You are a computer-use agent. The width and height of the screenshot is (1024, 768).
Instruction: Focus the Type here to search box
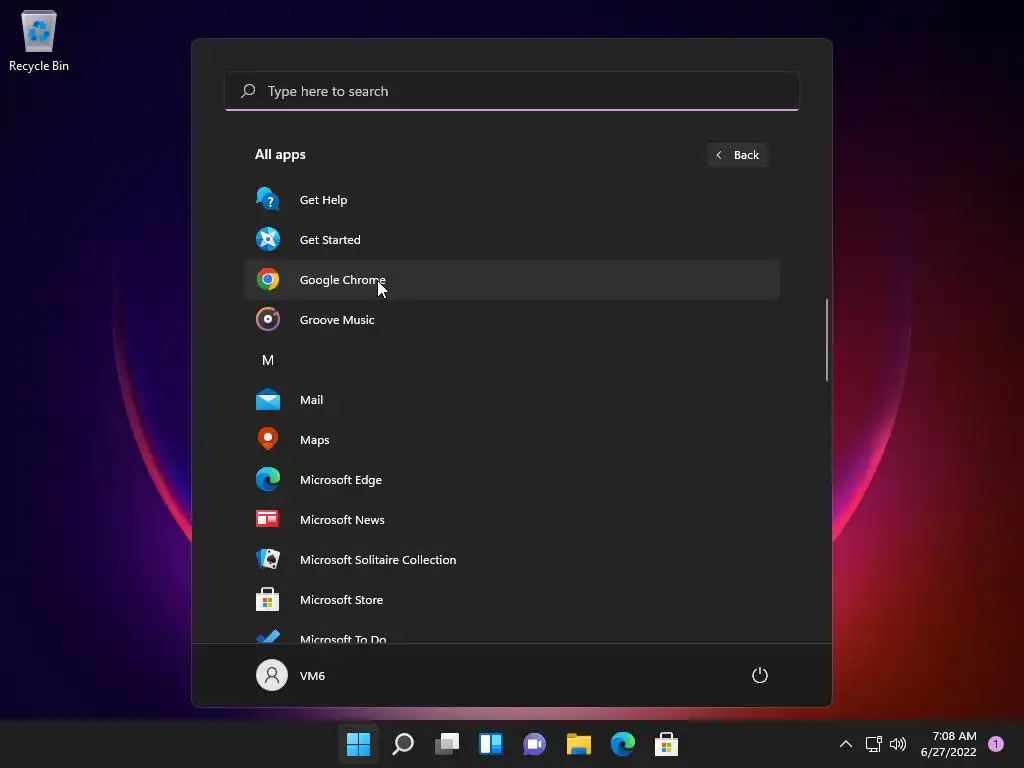pos(512,91)
